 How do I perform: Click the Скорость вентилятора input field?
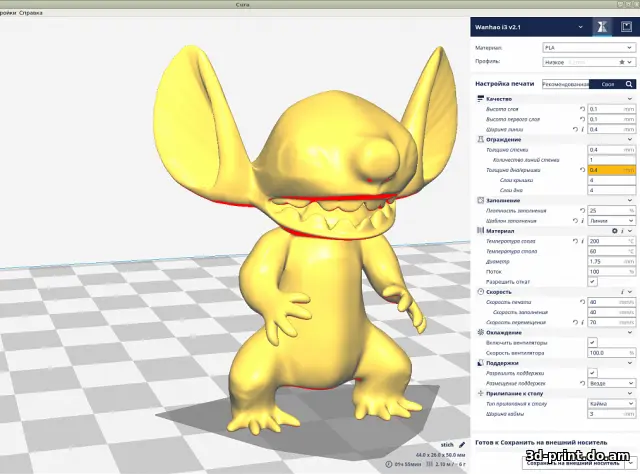tap(611, 353)
